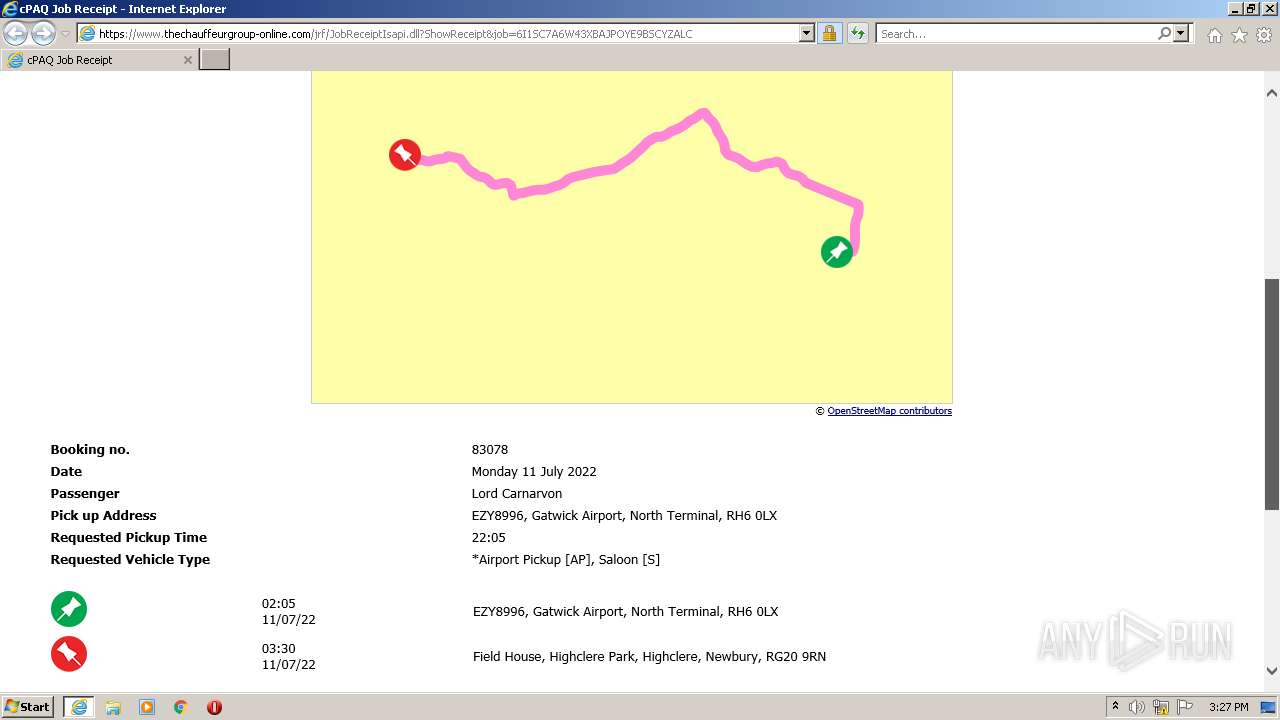Click the Action Center flag icon

point(1185,707)
